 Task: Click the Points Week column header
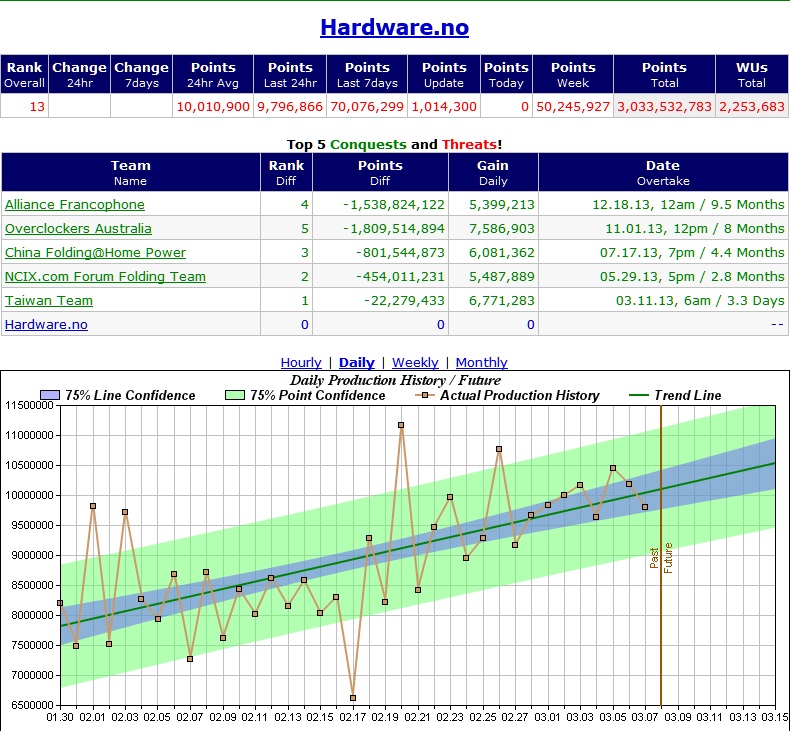tap(573, 75)
